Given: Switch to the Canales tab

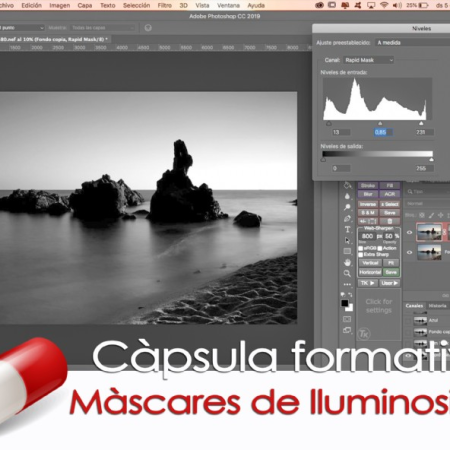Looking at the screenshot, I should (x=414, y=306).
